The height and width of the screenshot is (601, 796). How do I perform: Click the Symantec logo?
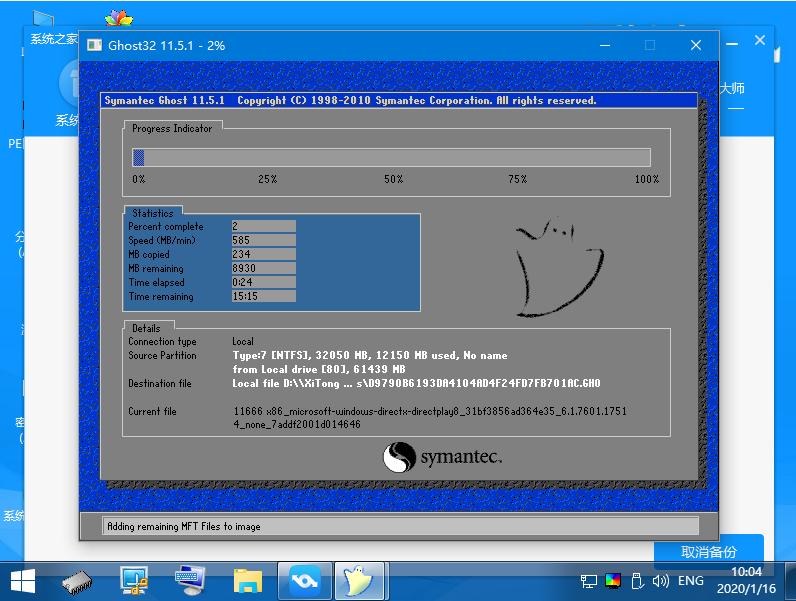point(442,457)
